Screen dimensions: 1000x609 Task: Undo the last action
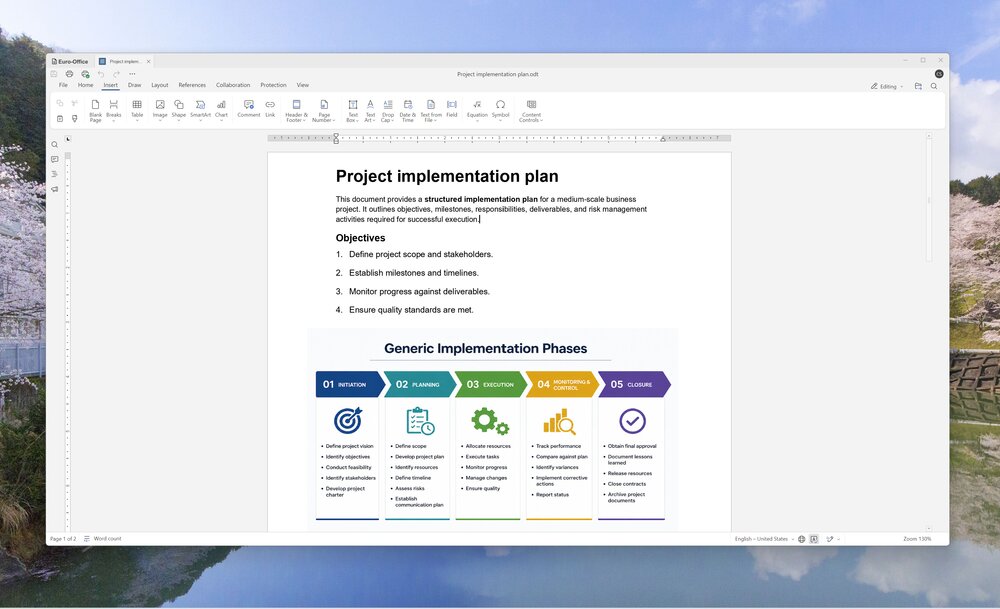101,74
